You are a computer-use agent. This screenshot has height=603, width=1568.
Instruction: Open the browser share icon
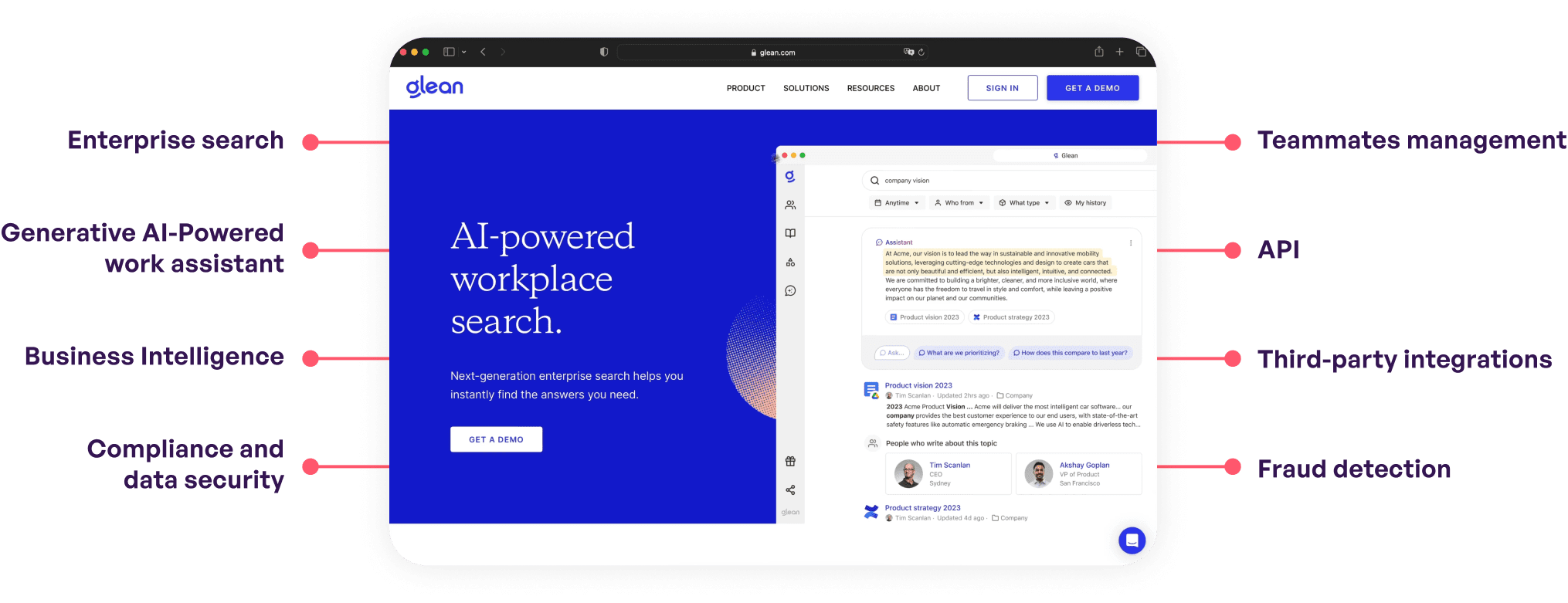point(1099,52)
